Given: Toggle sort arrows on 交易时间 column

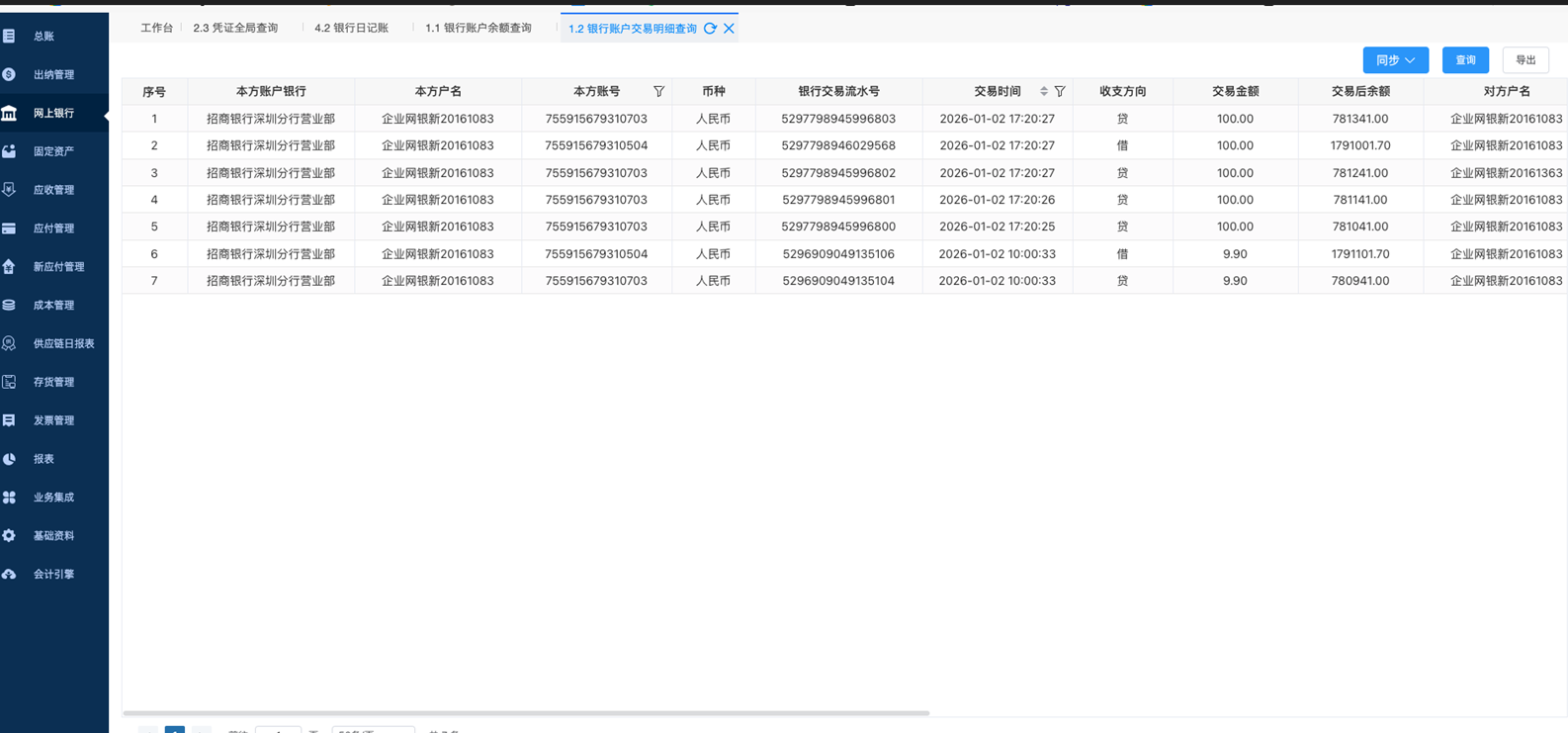Looking at the screenshot, I should click(x=1044, y=91).
